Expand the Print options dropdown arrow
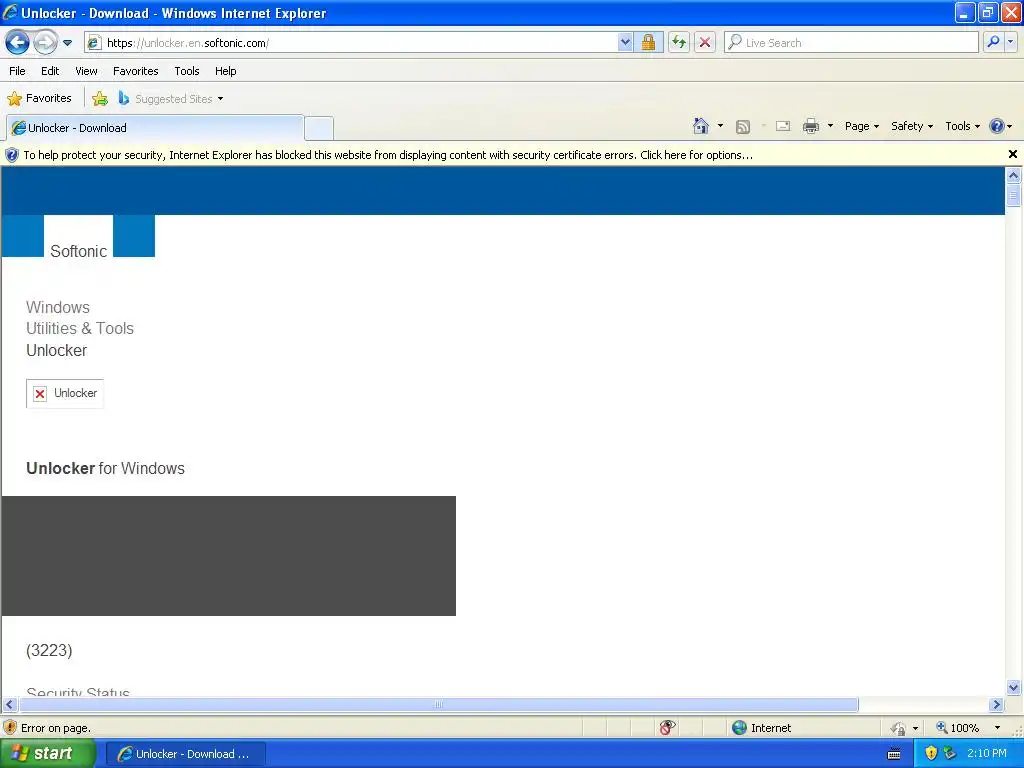 (830, 126)
